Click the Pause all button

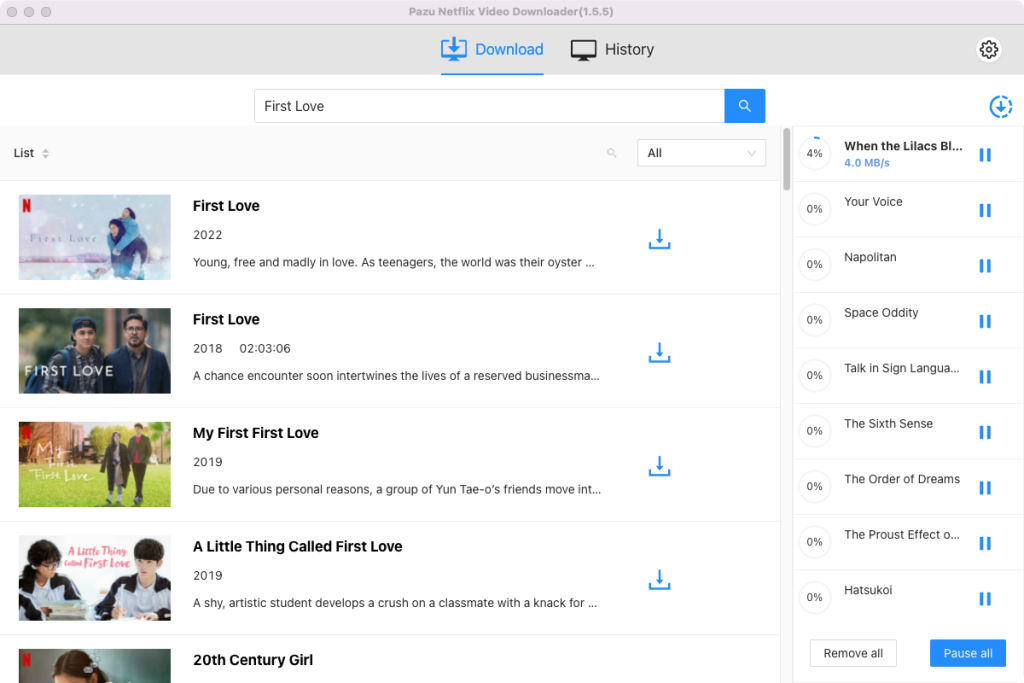pos(968,653)
